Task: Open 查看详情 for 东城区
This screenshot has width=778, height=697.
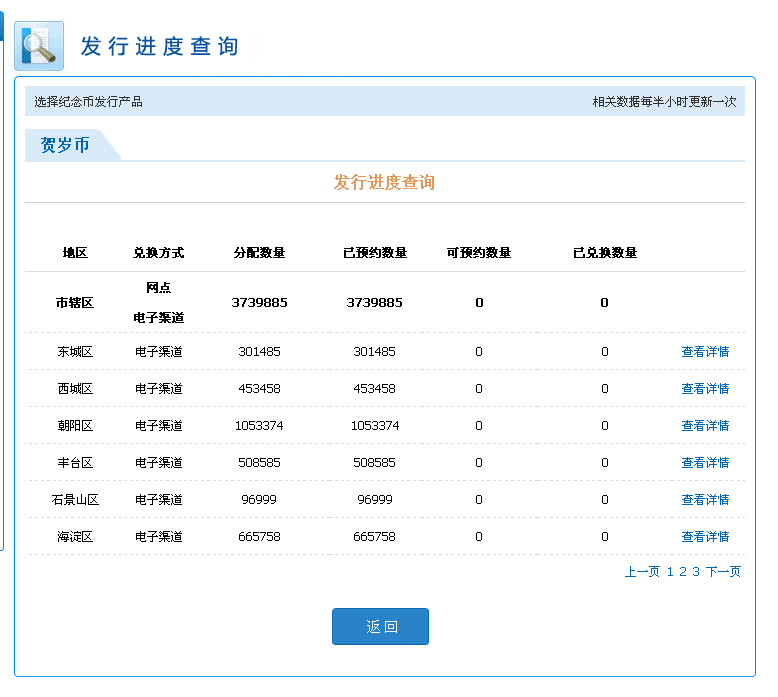Action: tap(705, 352)
